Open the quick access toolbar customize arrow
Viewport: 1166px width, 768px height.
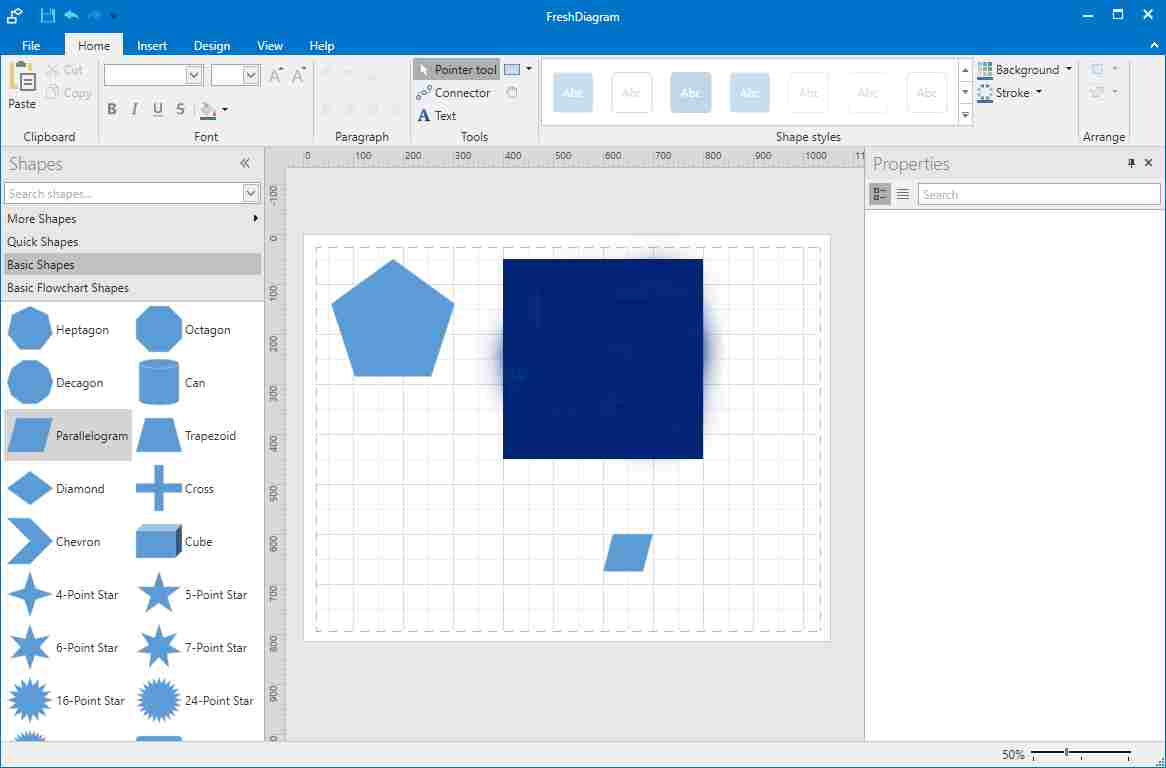113,16
